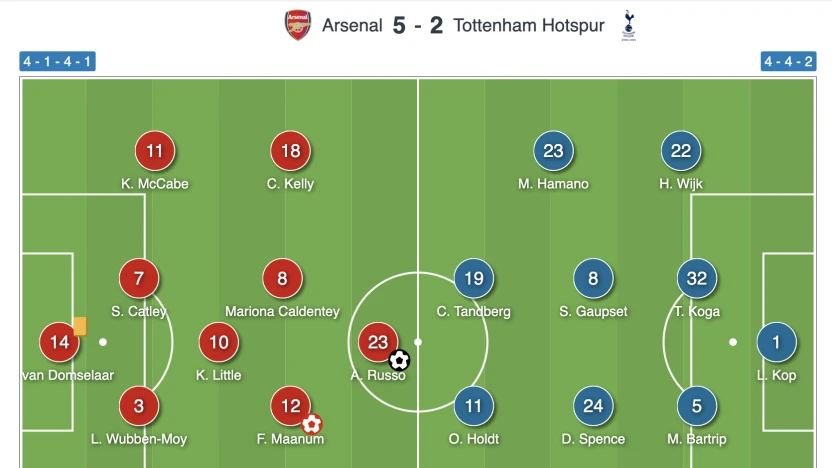Click Mariona Caldentey player name
832x468 pixels.
tap(282, 311)
